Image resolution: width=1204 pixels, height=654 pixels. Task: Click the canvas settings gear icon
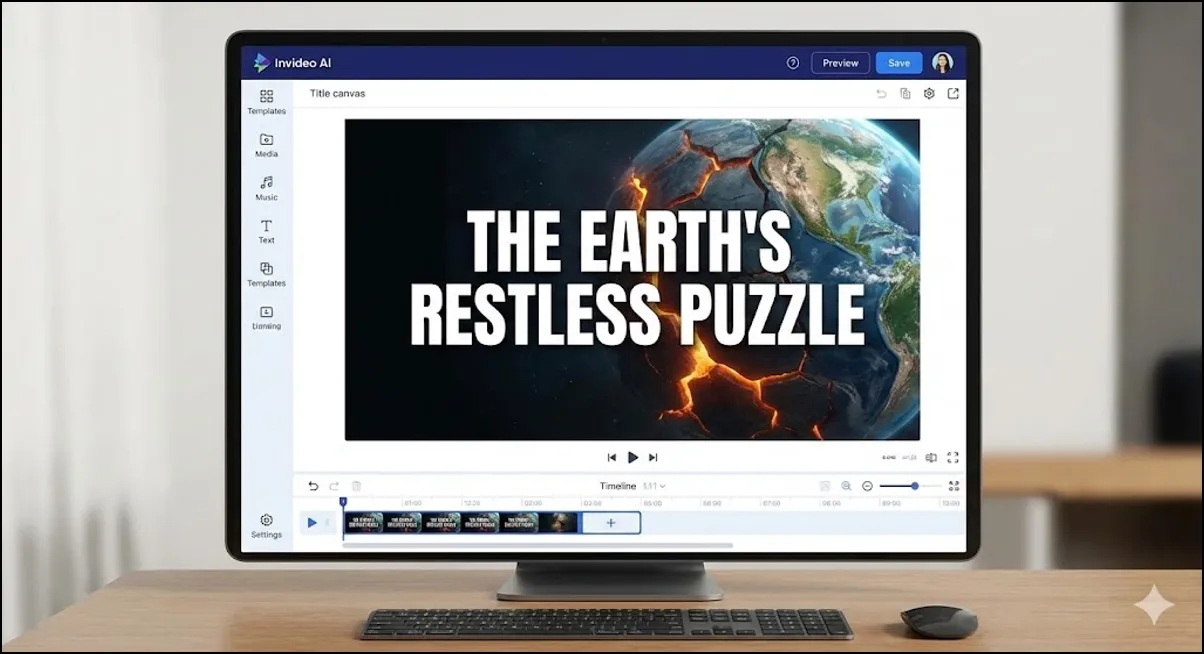pyautogui.click(x=928, y=92)
